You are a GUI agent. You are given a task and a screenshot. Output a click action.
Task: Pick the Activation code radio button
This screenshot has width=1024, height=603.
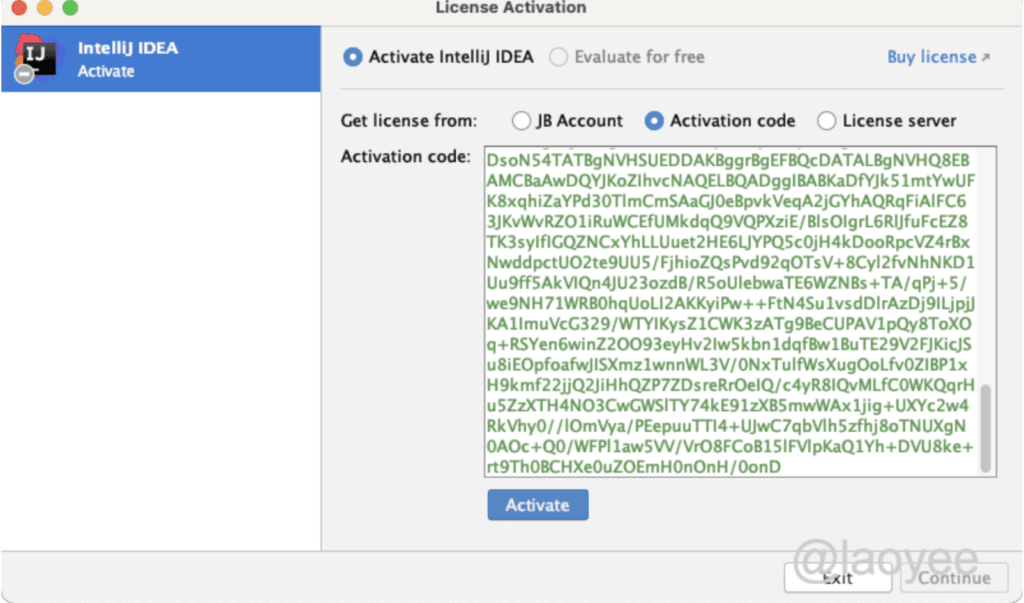(x=654, y=121)
